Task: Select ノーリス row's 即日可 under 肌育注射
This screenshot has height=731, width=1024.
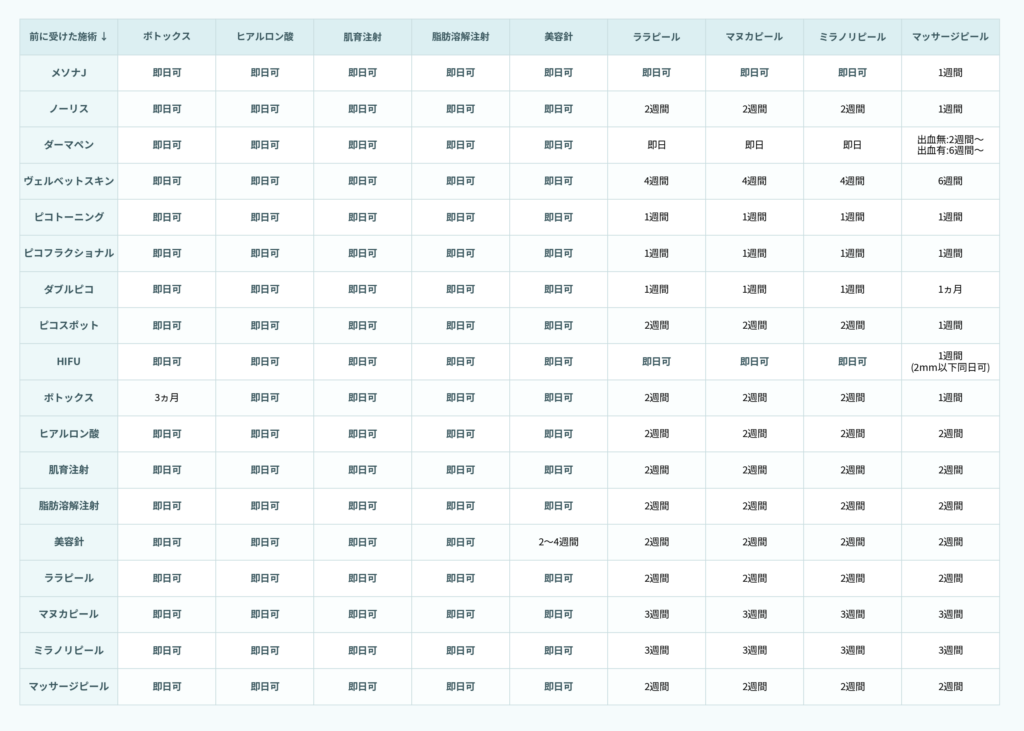Action: tap(362, 109)
